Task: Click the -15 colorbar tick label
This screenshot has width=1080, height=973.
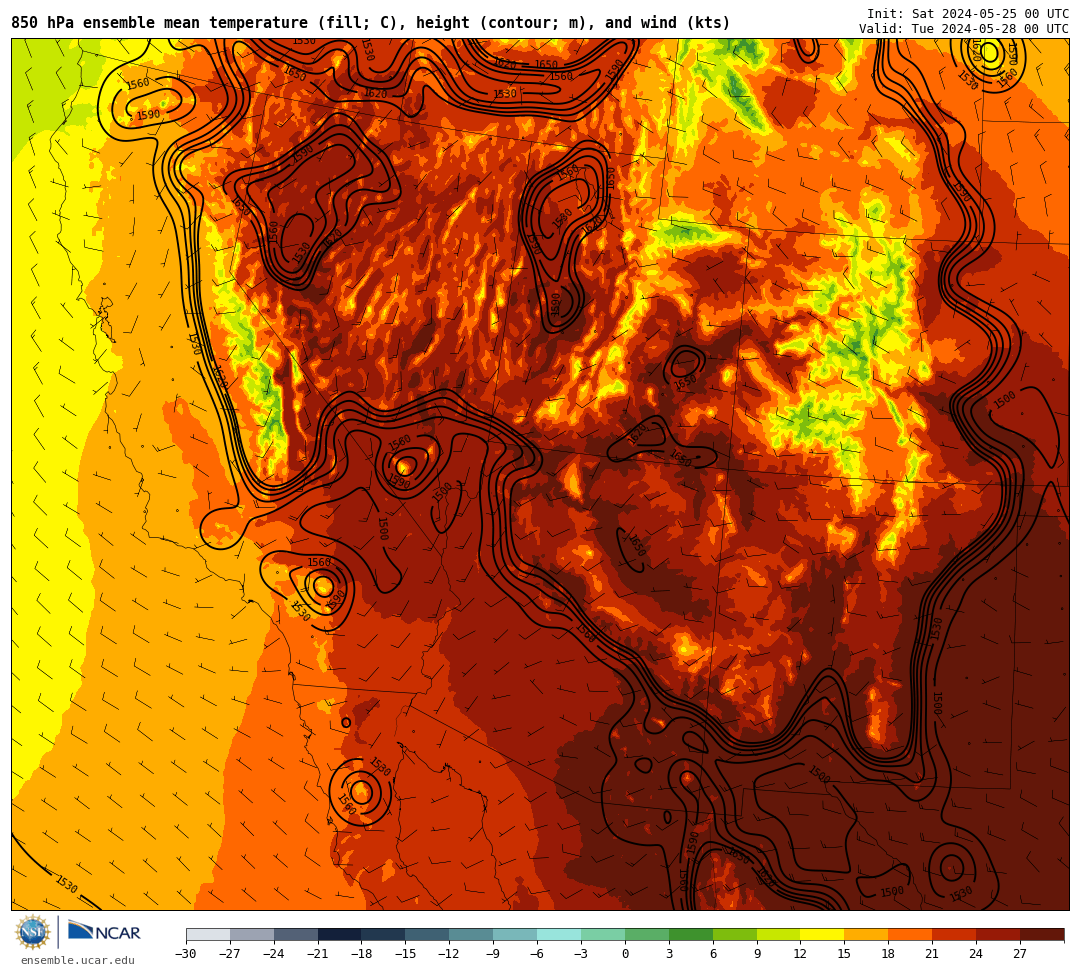Action: [x=405, y=954]
